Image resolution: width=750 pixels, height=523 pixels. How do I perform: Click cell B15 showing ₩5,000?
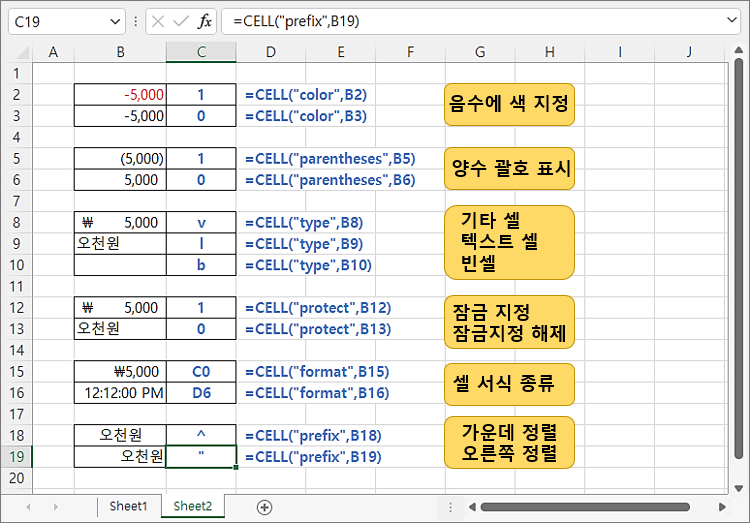(120, 371)
